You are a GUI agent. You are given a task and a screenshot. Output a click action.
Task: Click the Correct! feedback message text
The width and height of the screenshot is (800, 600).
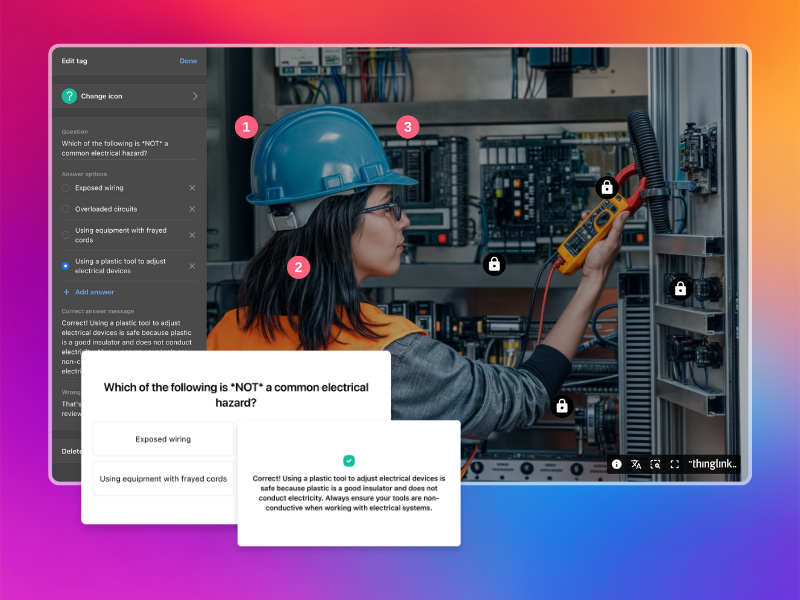coord(349,493)
